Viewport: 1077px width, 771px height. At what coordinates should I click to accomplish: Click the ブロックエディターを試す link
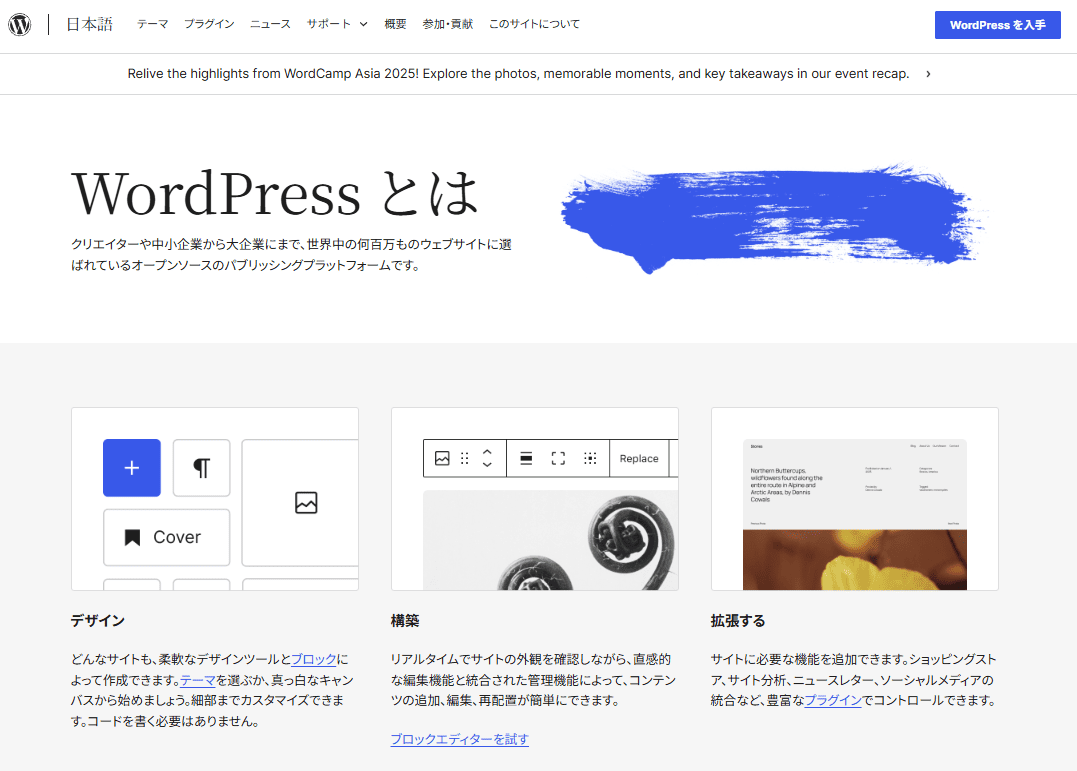[460, 739]
